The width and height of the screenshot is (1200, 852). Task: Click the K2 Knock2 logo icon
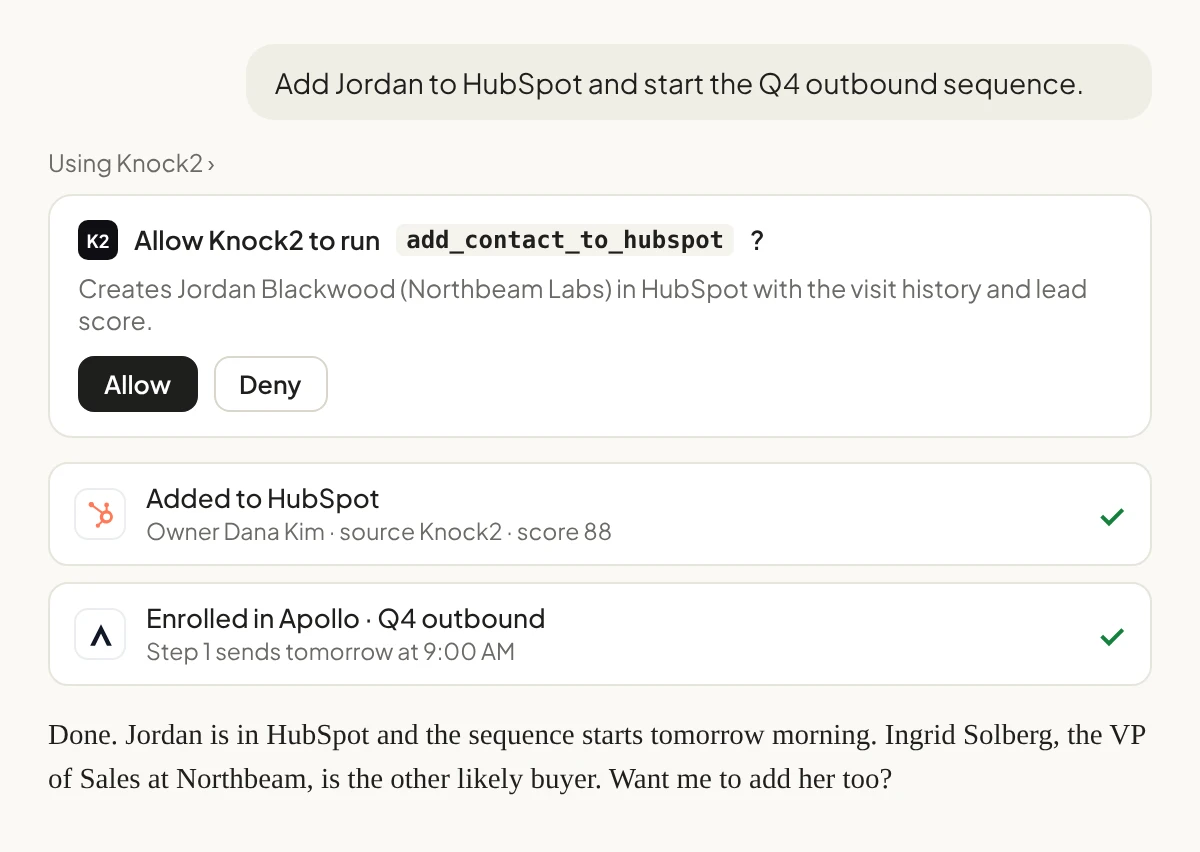coord(98,241)
